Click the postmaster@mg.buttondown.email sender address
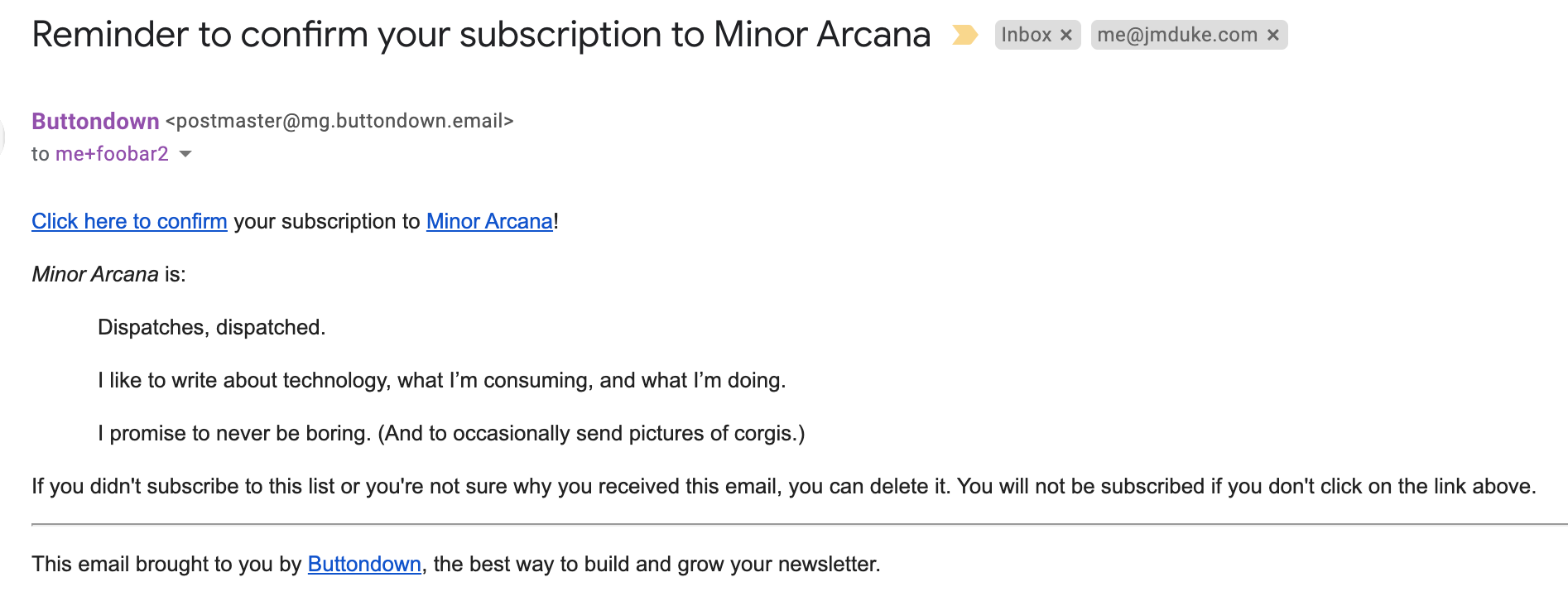This screenshot has height=611, width=1568. (339, 121)
